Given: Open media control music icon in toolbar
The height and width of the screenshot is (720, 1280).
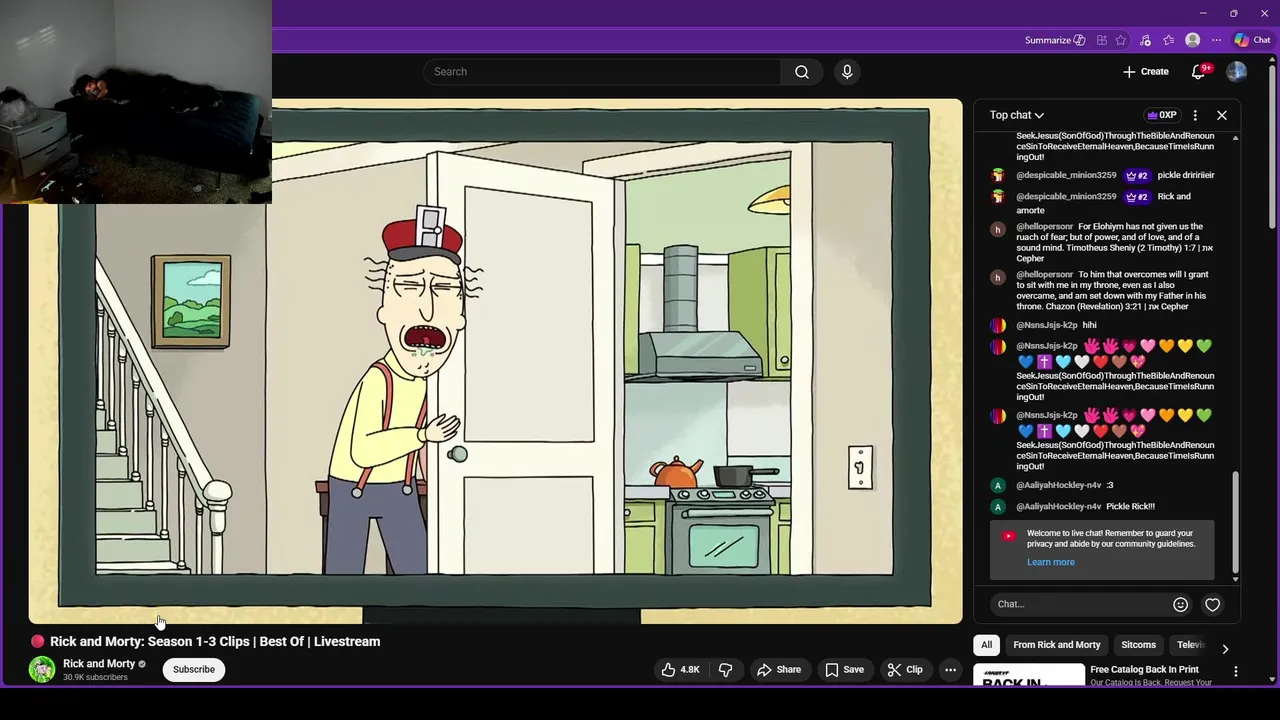Looking at the screenshot, I should pyautogui.click(x=1145, y=40).
